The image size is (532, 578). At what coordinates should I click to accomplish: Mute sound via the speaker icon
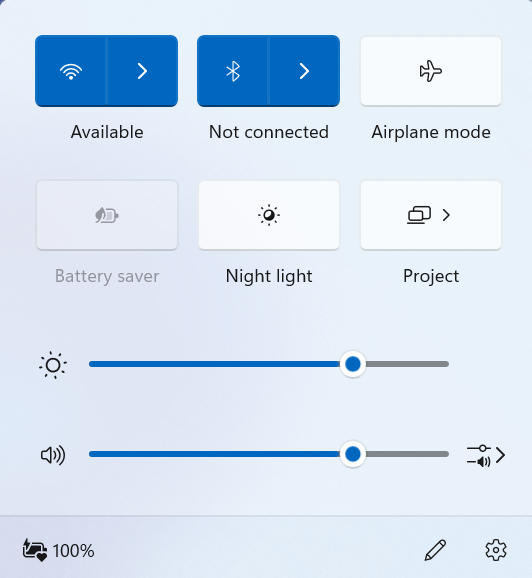(x=53, y=455)
